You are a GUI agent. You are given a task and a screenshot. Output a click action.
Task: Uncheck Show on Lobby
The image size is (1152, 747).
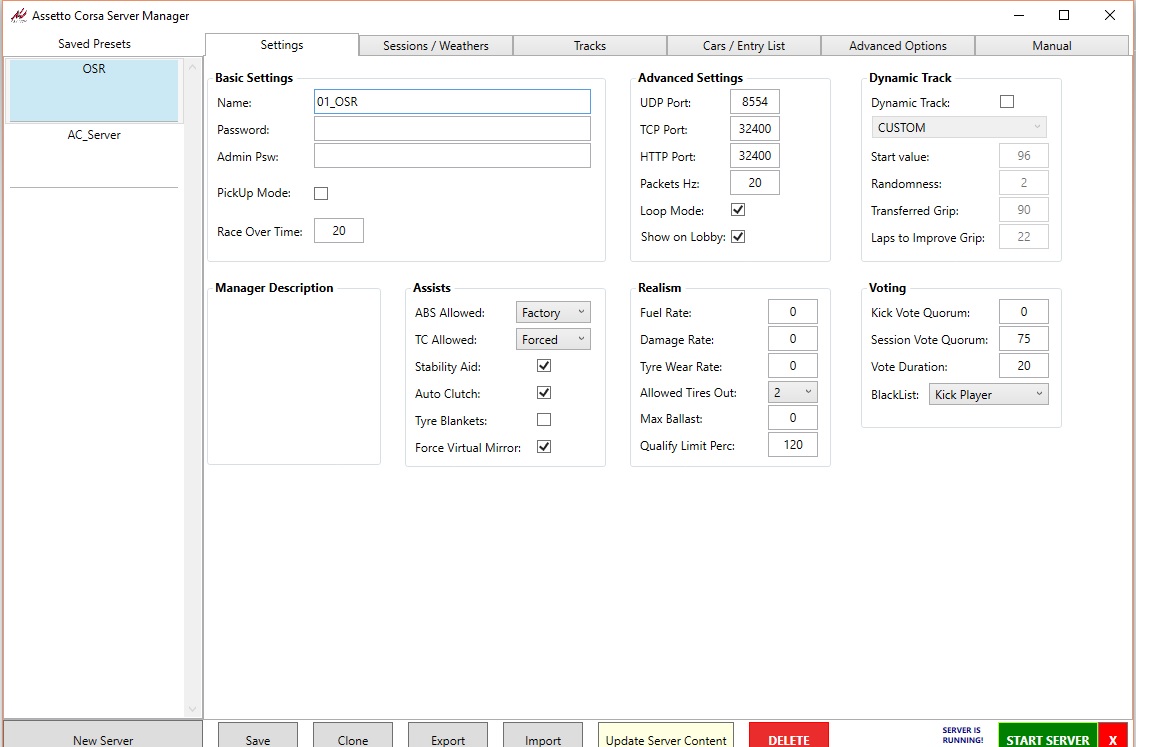(x=738, y=237)
